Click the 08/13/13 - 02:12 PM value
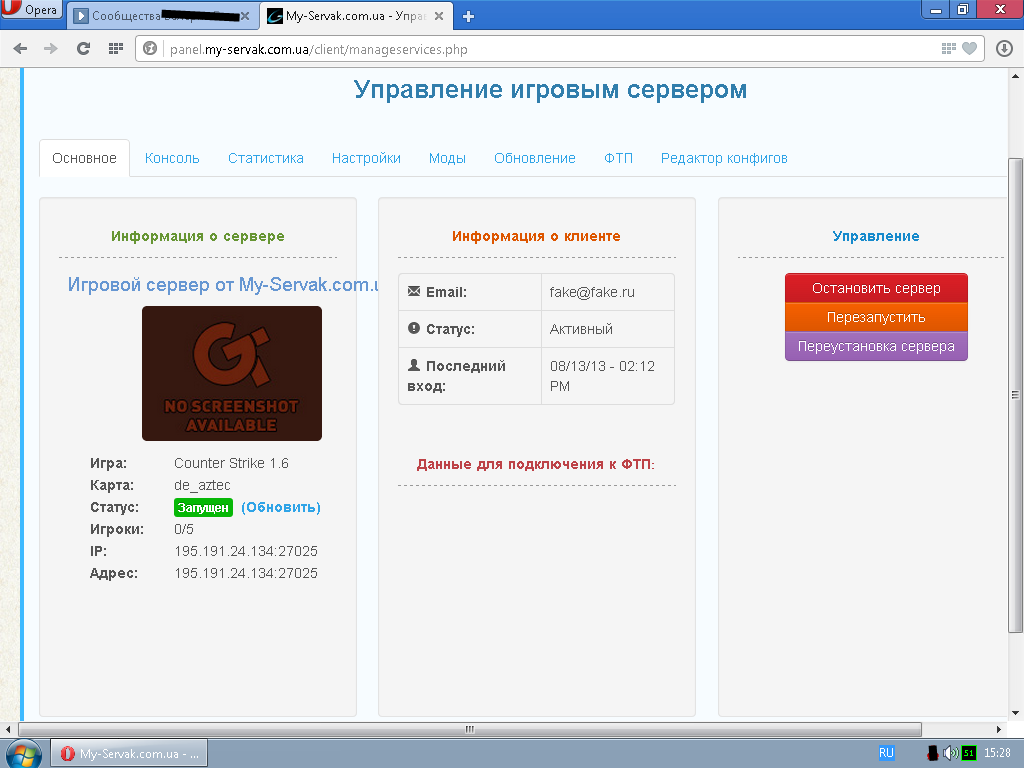This screenshot has height=768, width=1024. point(602,376)
